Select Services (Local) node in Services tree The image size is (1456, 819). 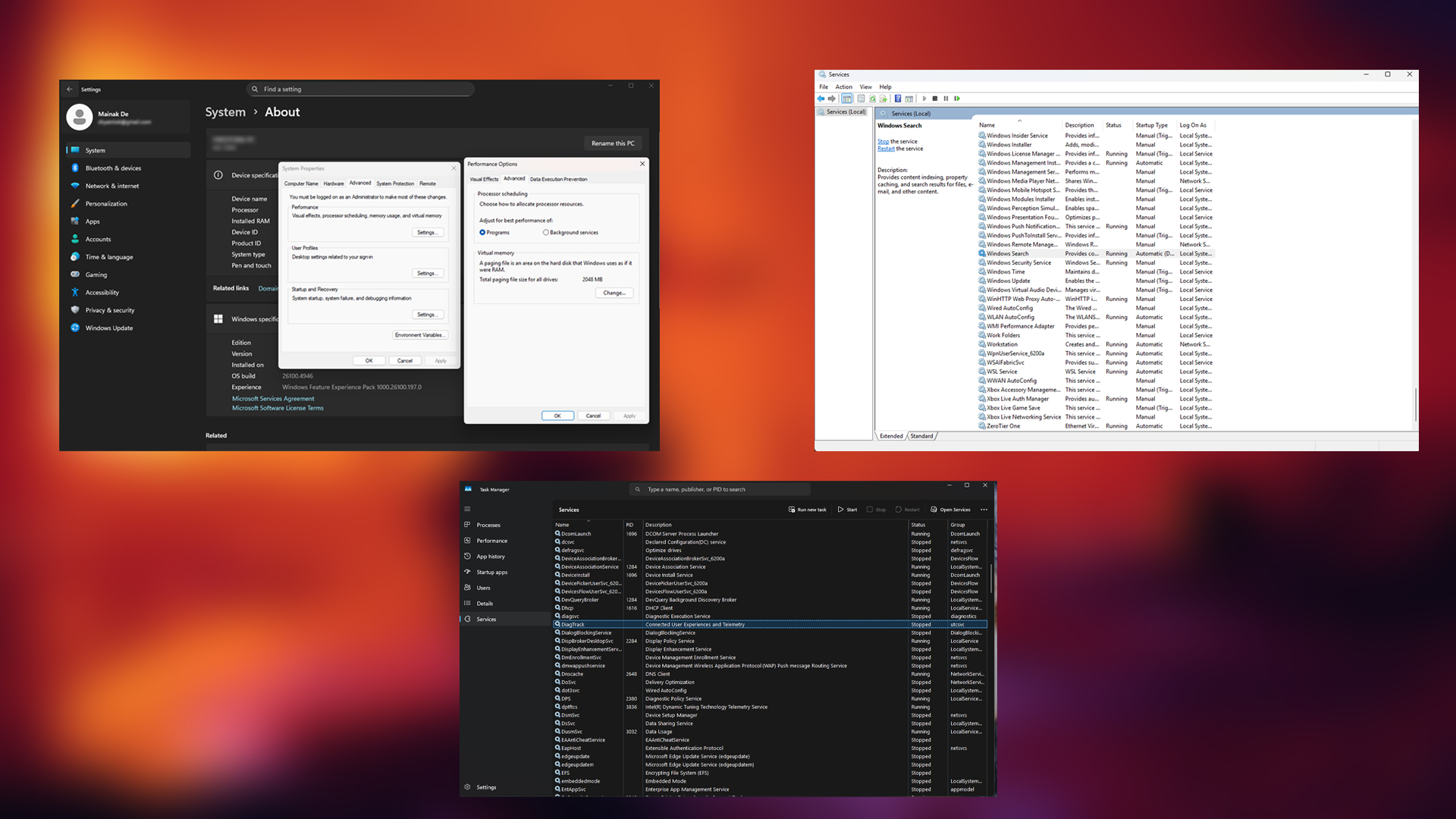[x=842, y=112]
